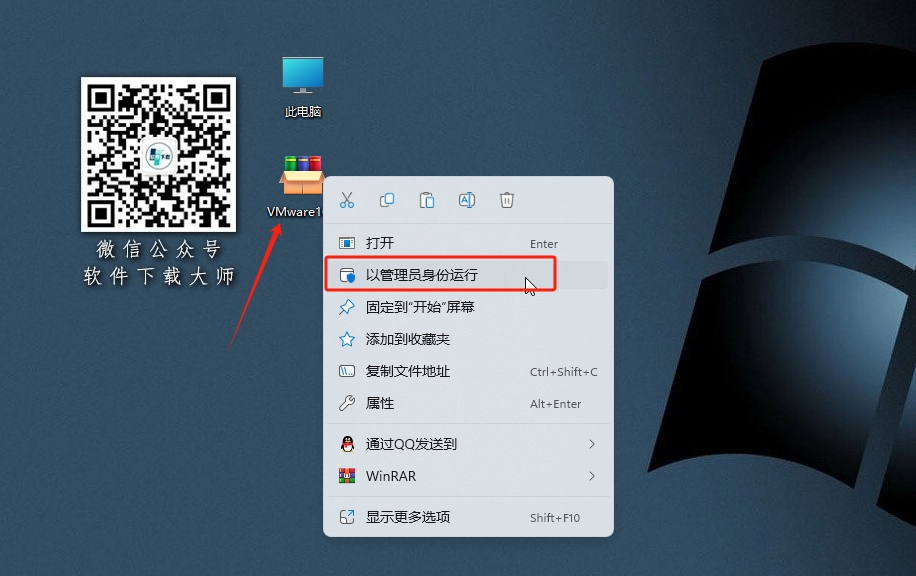Expand the WinRAR submenu

click(468, 476)
